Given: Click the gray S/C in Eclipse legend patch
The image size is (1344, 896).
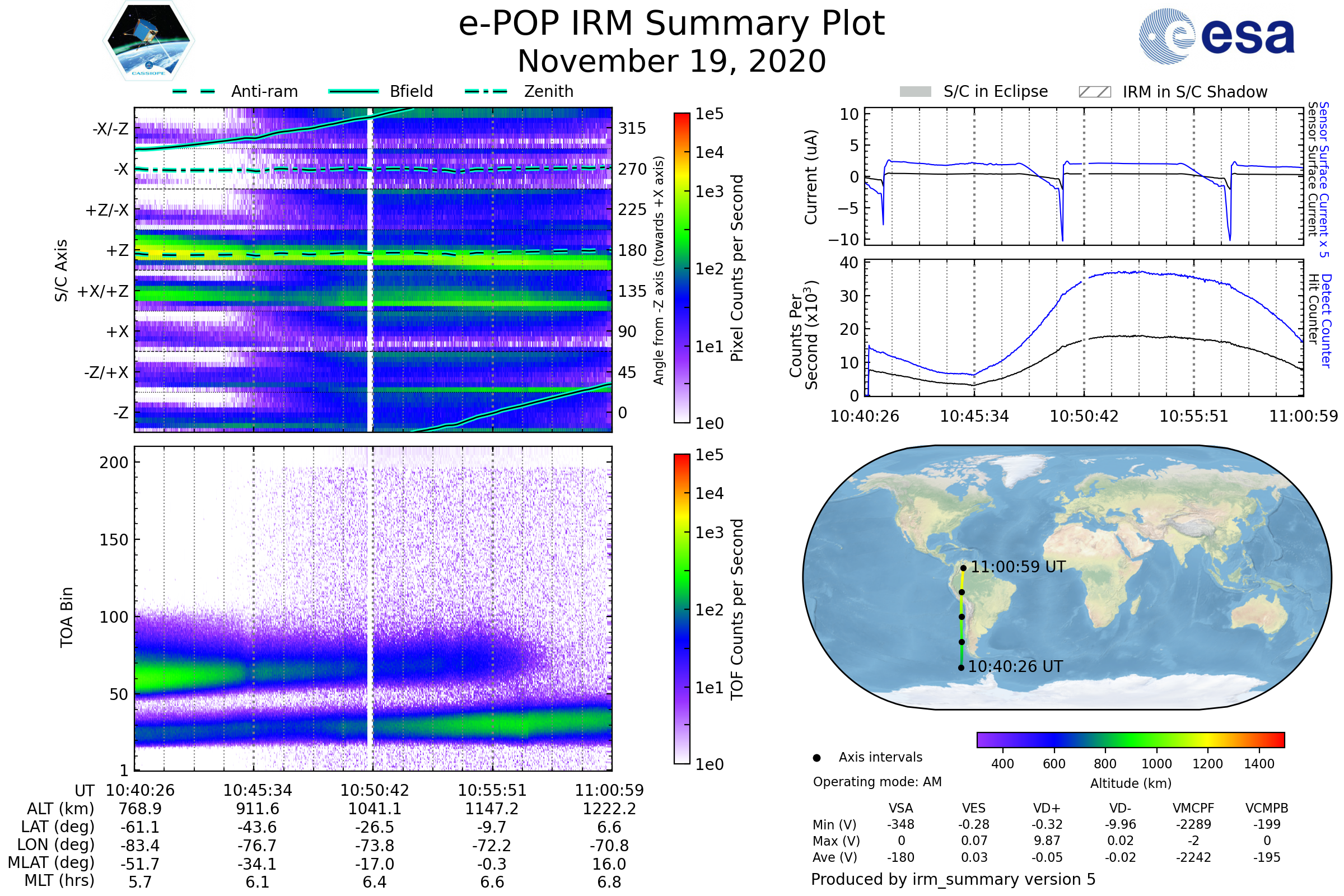Looking at the screenshot, I should pyautogui.click(x=915, y=92).
